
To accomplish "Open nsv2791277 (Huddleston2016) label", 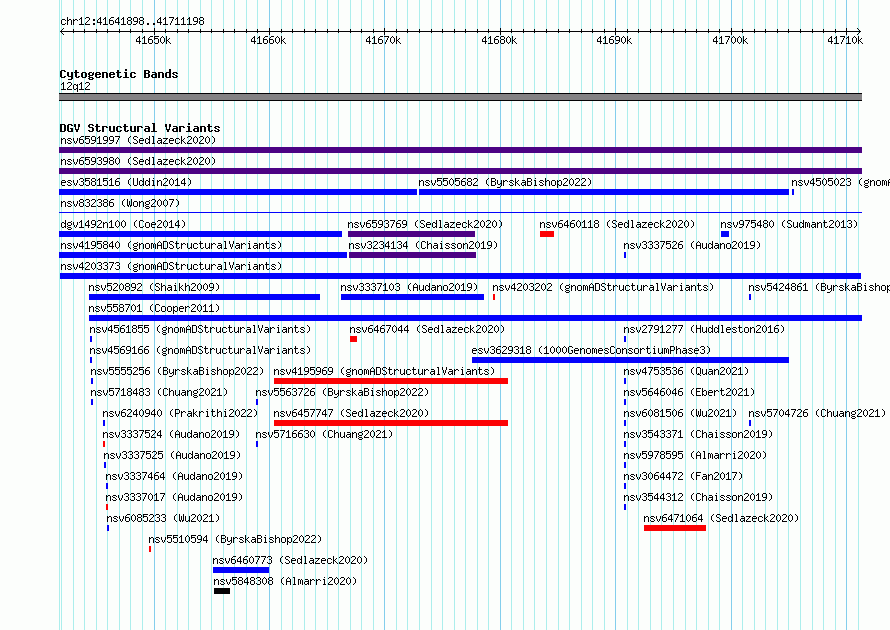I will pyautogui.click(x=704, y=329).
